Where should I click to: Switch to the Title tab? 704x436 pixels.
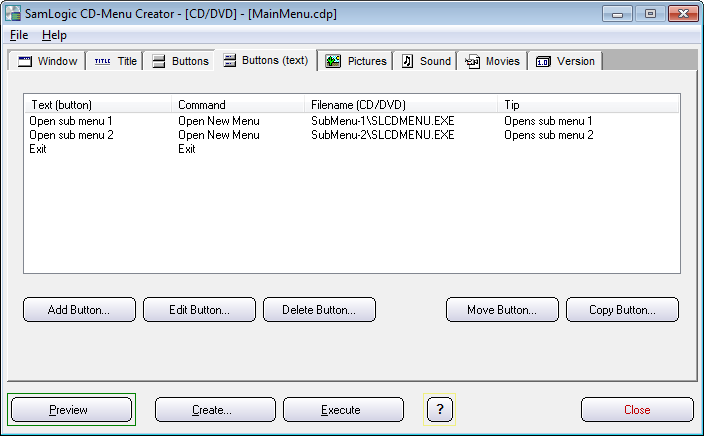[114, 61]
